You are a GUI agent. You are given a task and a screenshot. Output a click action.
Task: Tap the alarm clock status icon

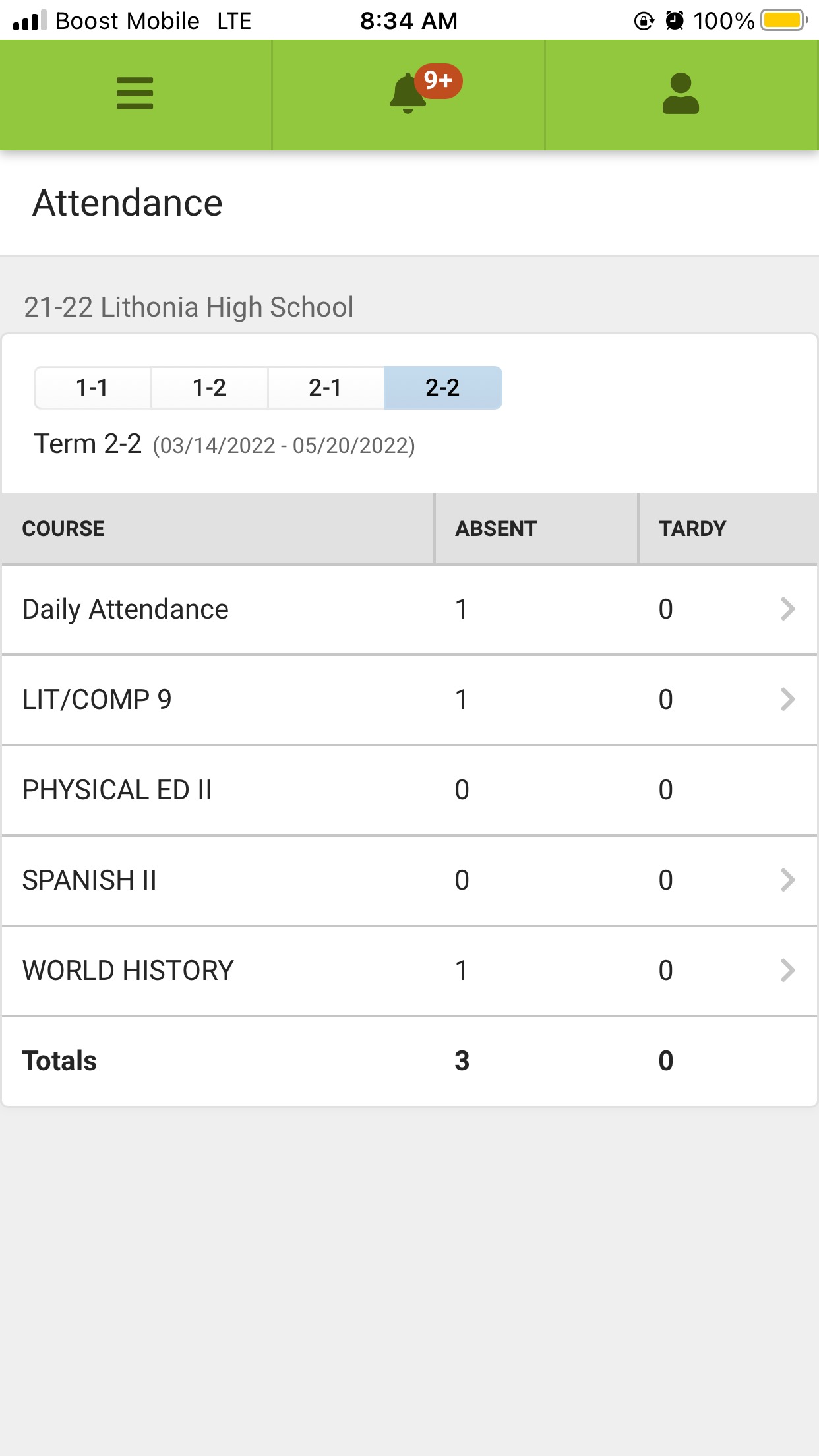tap(675, 20)
